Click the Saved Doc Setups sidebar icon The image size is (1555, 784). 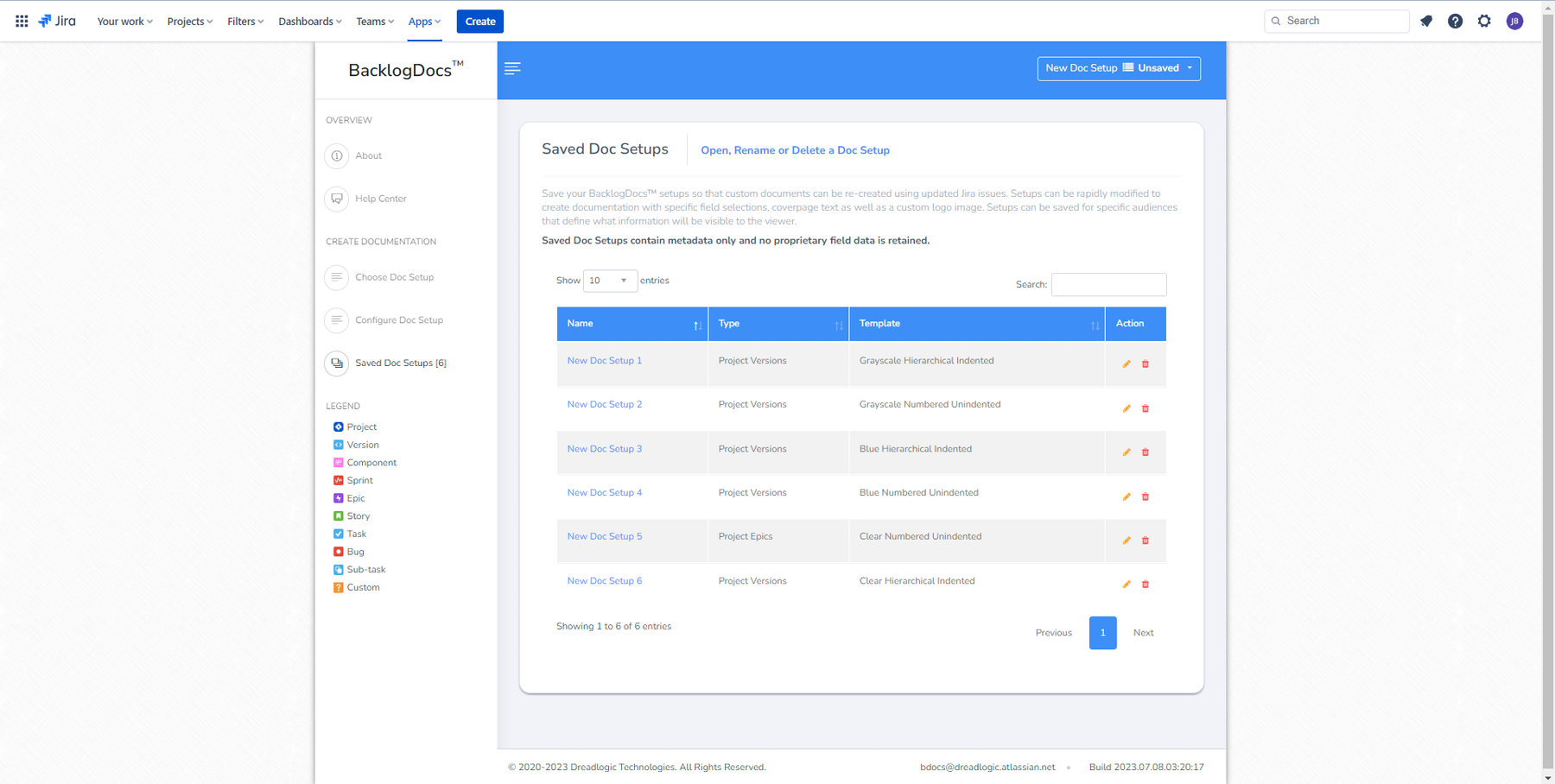pyautogui.click(x=337, y=363)
